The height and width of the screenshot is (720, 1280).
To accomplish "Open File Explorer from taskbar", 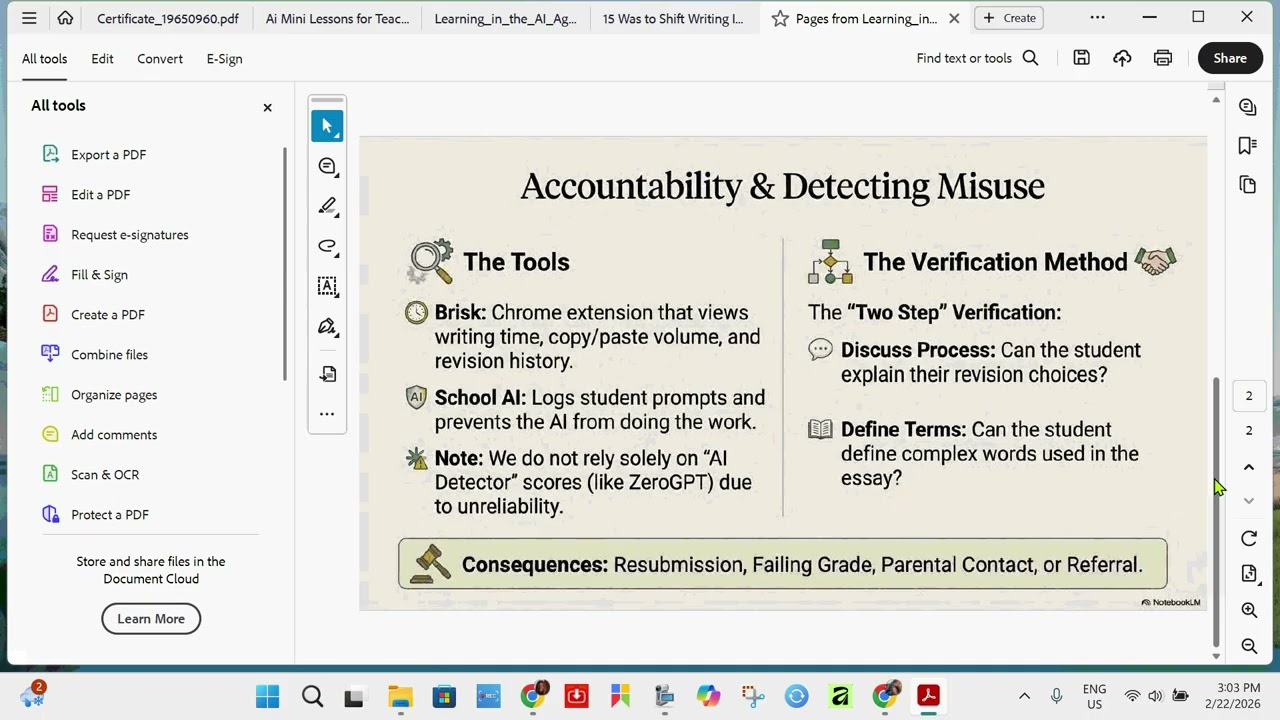I will click(x=400, y=696).
